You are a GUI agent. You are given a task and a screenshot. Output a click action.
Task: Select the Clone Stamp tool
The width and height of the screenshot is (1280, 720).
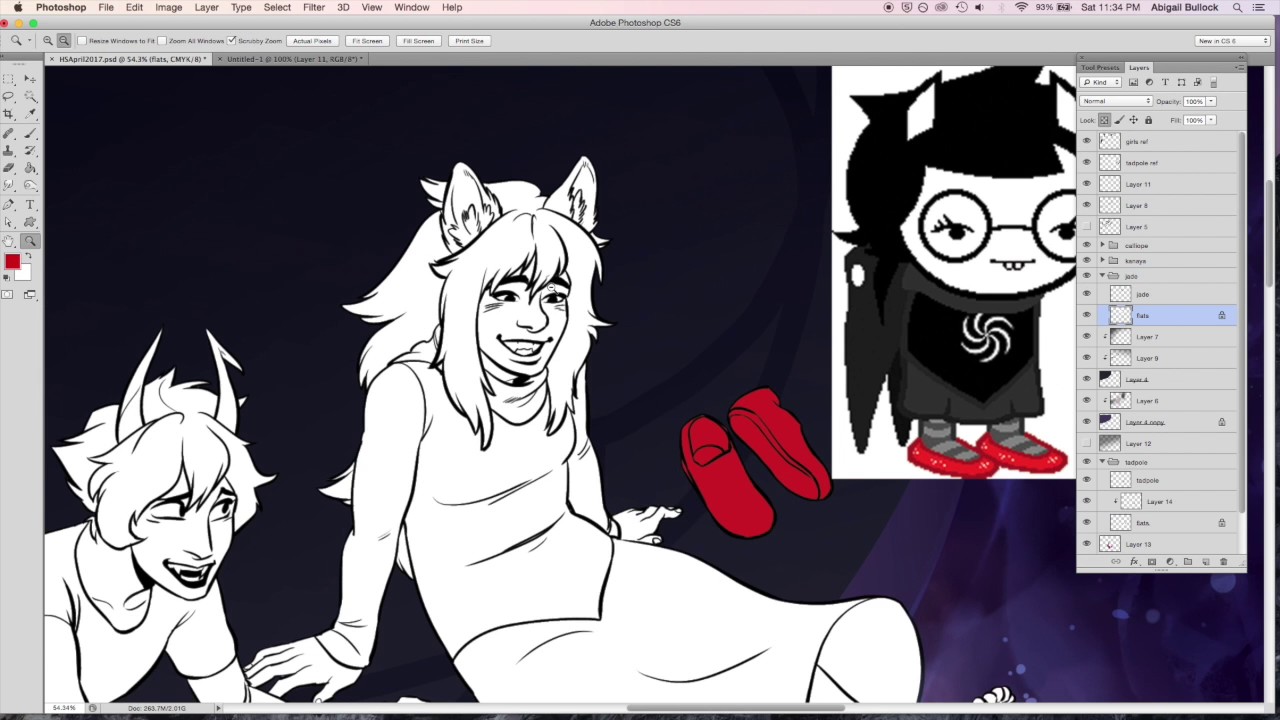(x=8, y=150)
